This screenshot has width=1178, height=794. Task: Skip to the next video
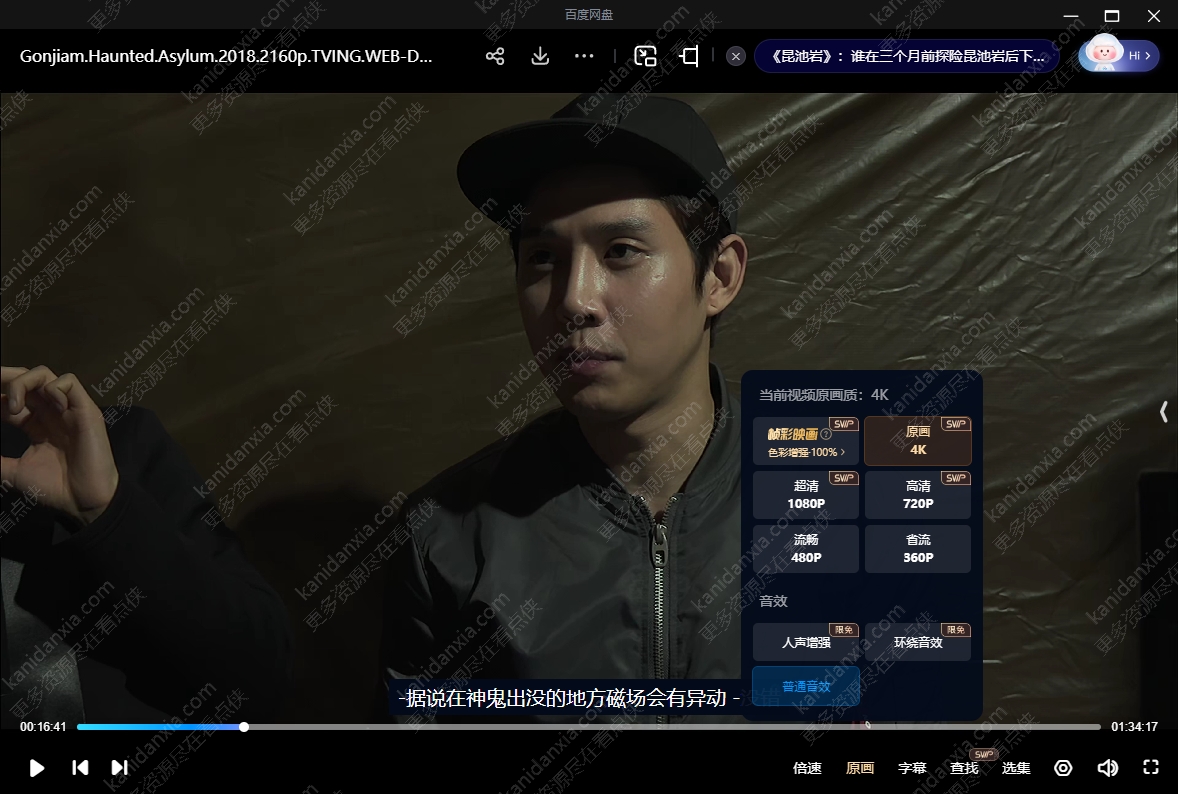120,768
